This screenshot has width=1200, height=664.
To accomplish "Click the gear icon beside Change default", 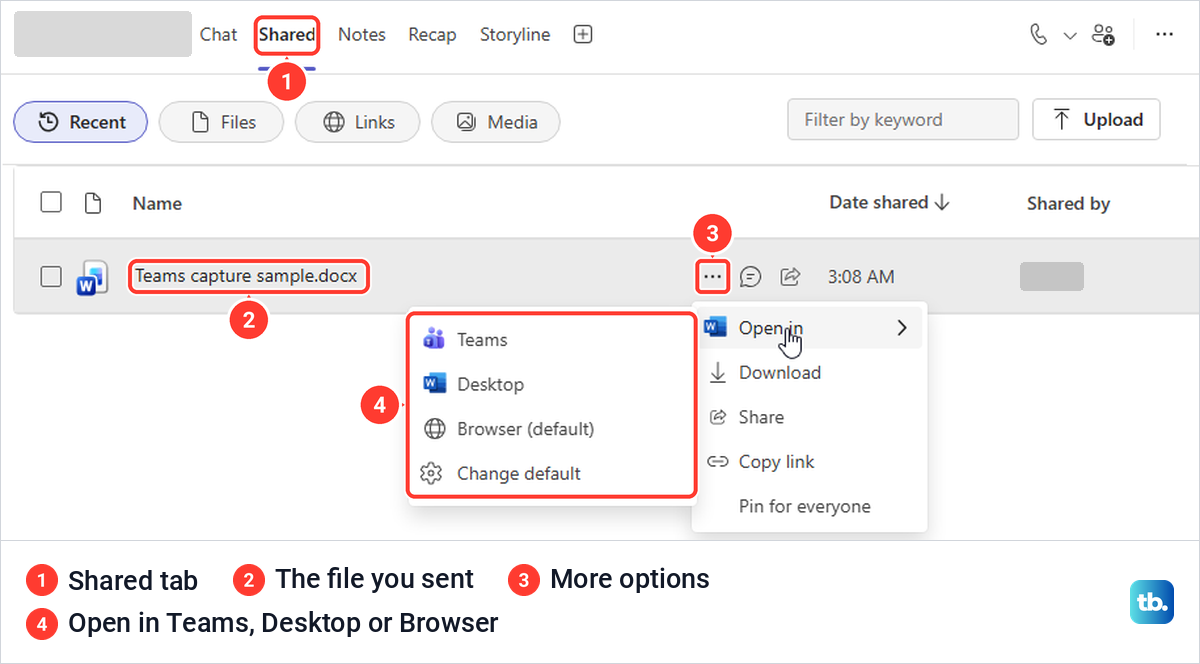I will pos(431,474).
